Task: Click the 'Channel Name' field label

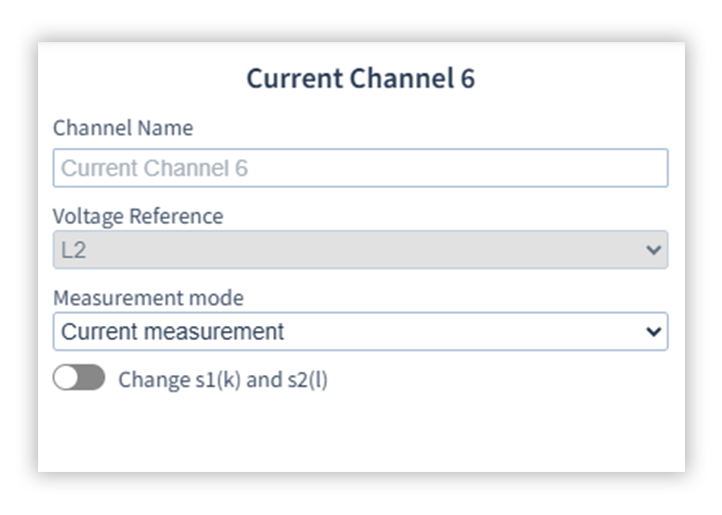Action: [x=123, y=128]
